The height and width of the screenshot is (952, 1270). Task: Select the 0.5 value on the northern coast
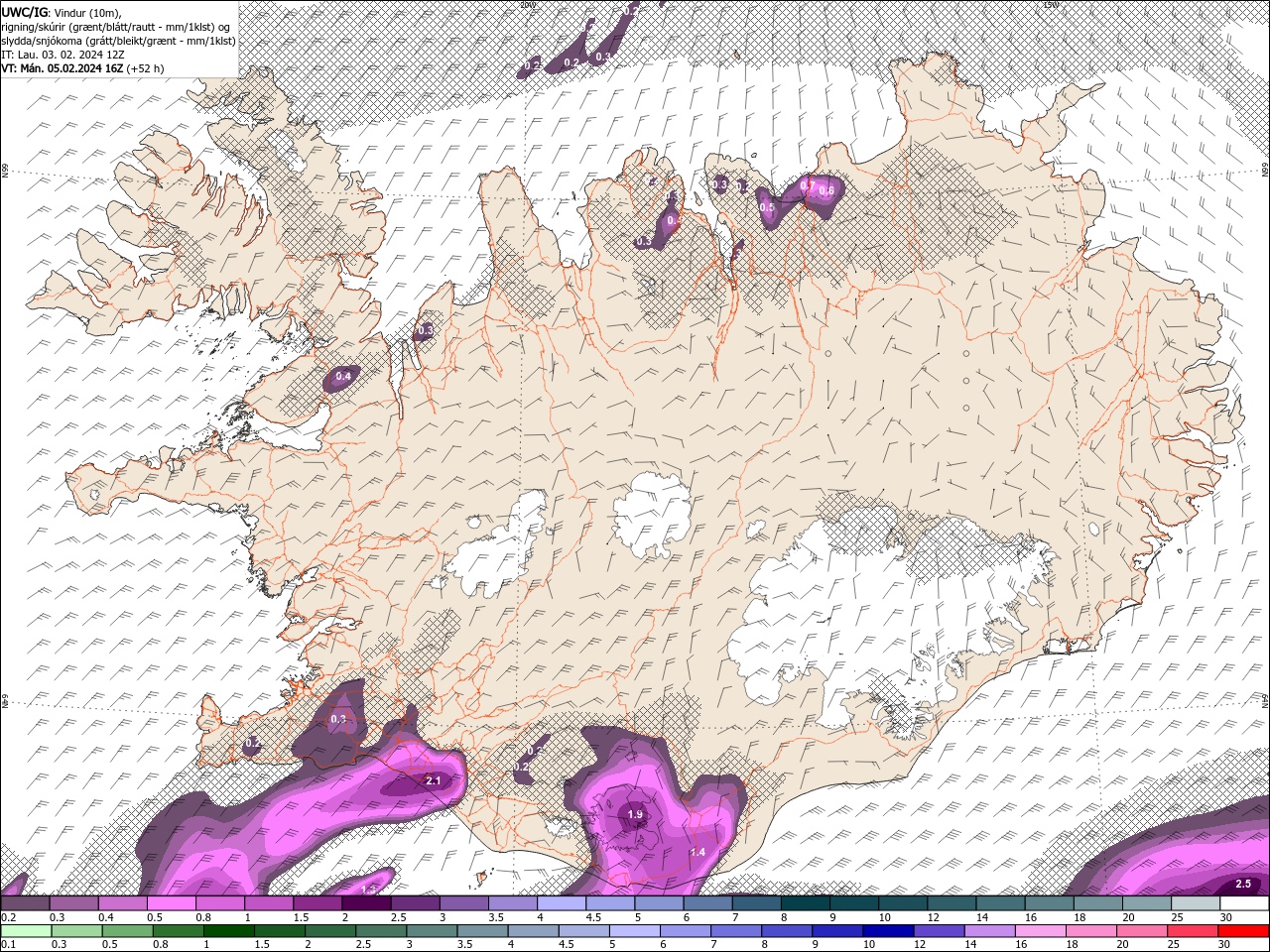pyautogui.click(x=767, y=207)
